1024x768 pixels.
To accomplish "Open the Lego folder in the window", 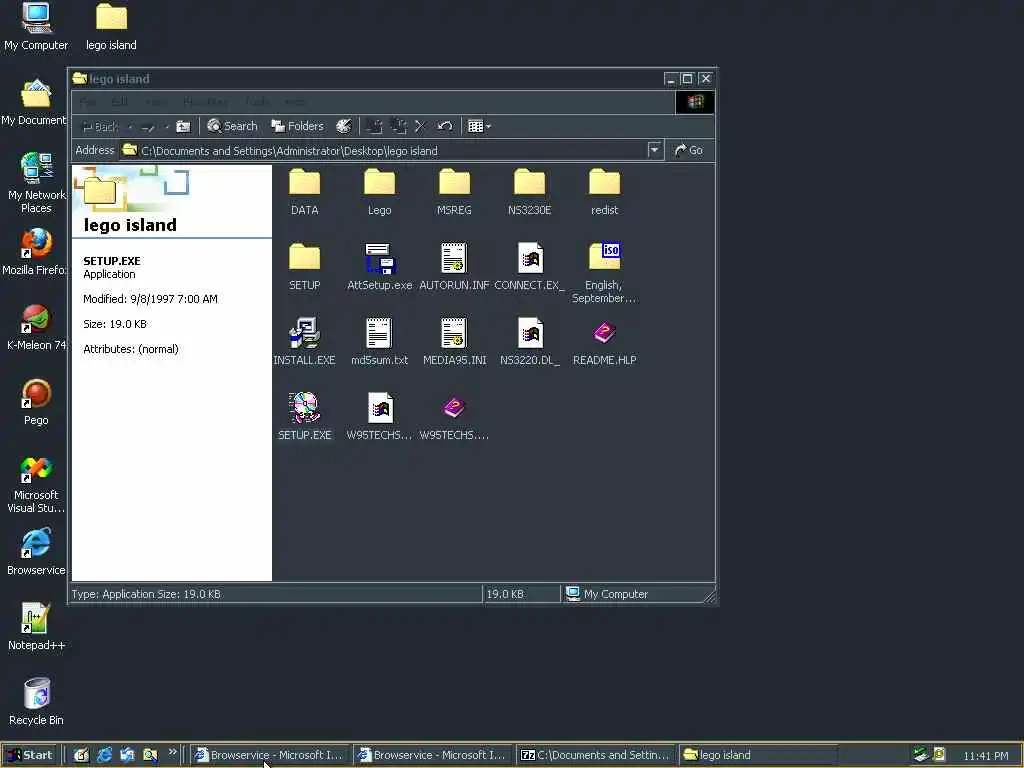I will (379, 191).
